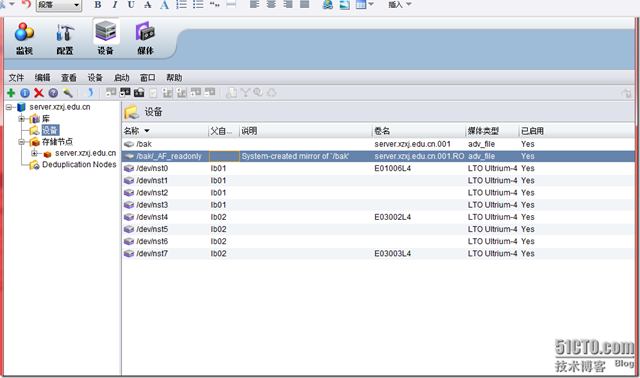Click the insert picture icon
640x378 pixels.
pos(344,4)
